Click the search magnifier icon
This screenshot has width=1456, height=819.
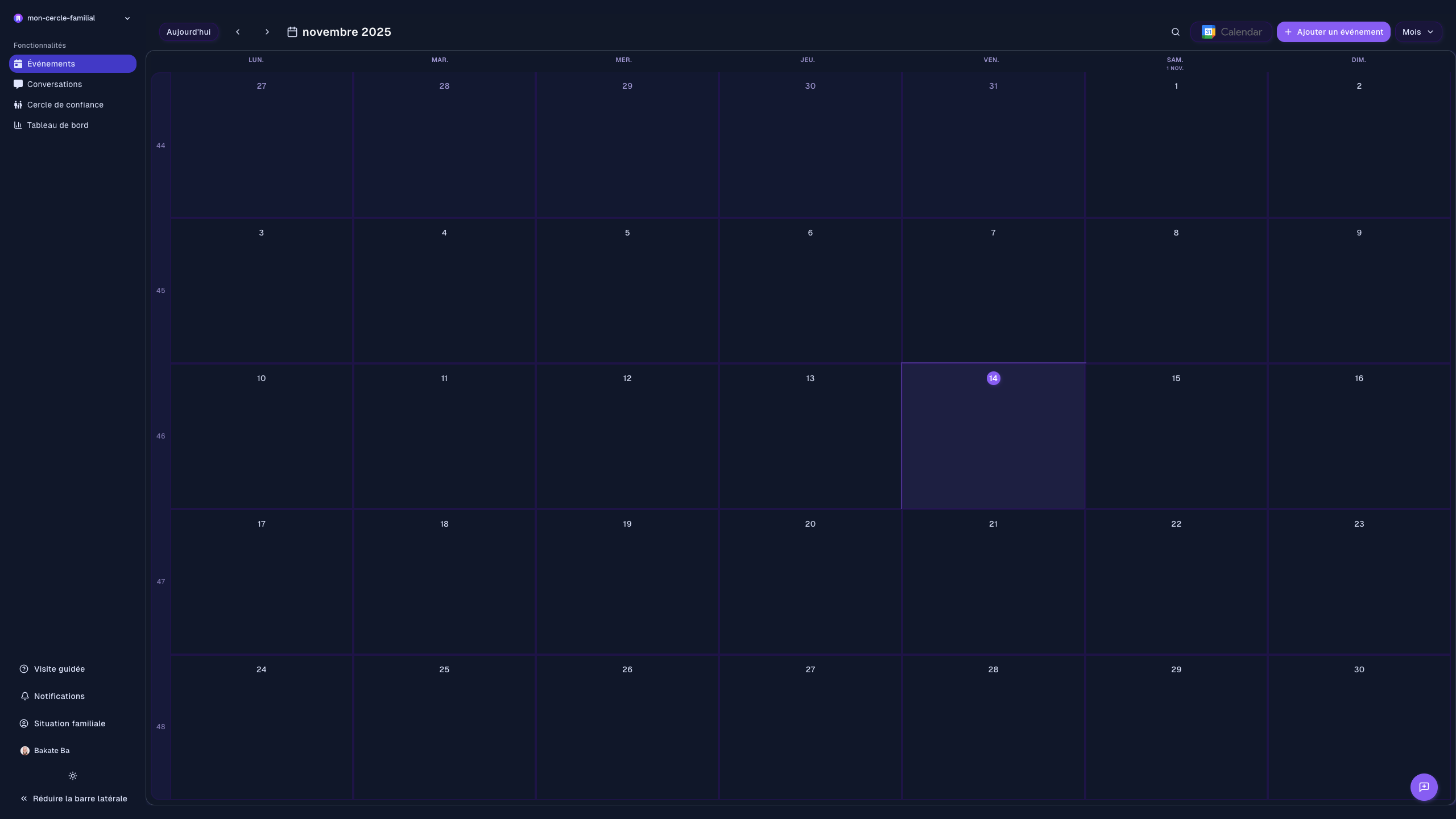1175,32
